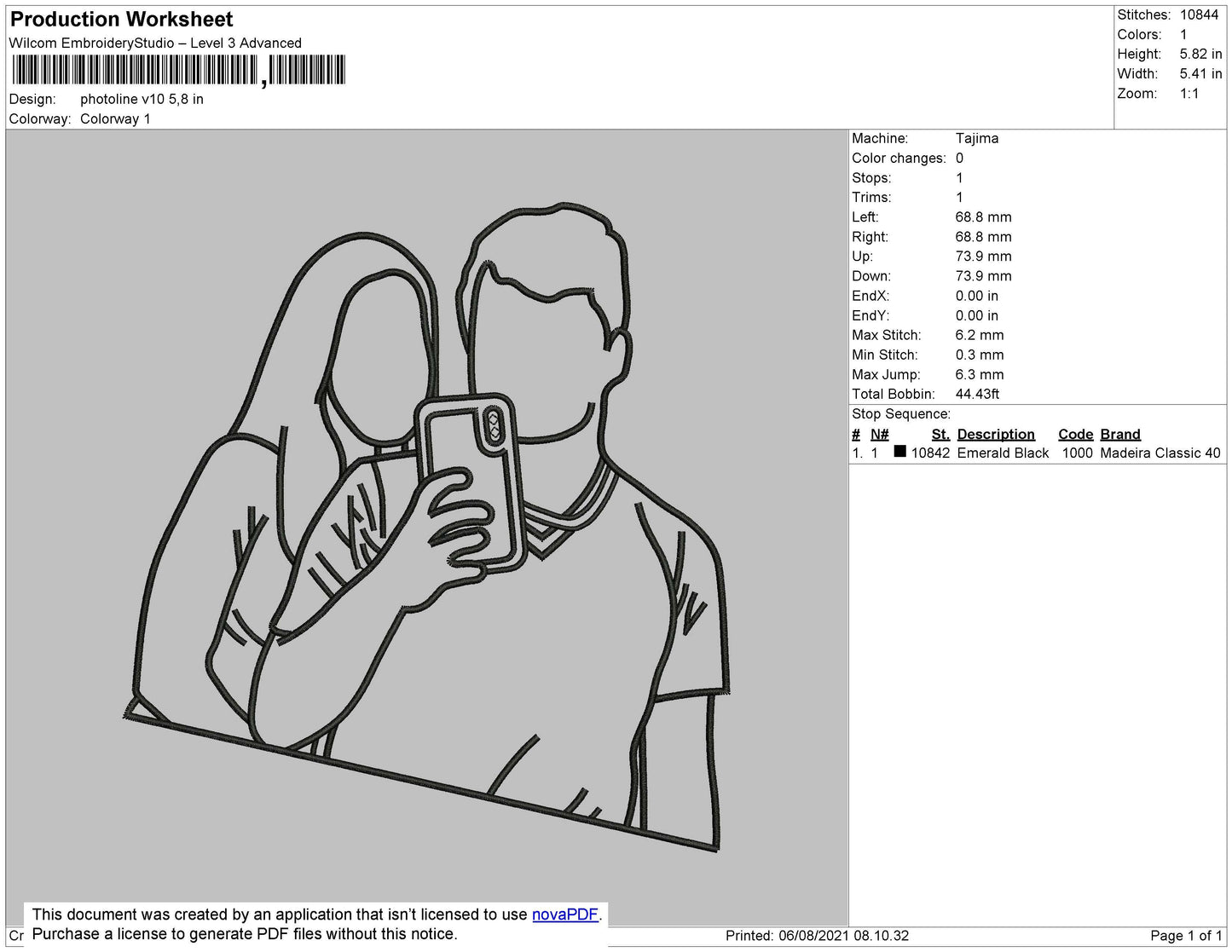Viewport: 1232px width, 952px height.
Task: Select the Width value 5.41 in
Action: (1200, 74)
